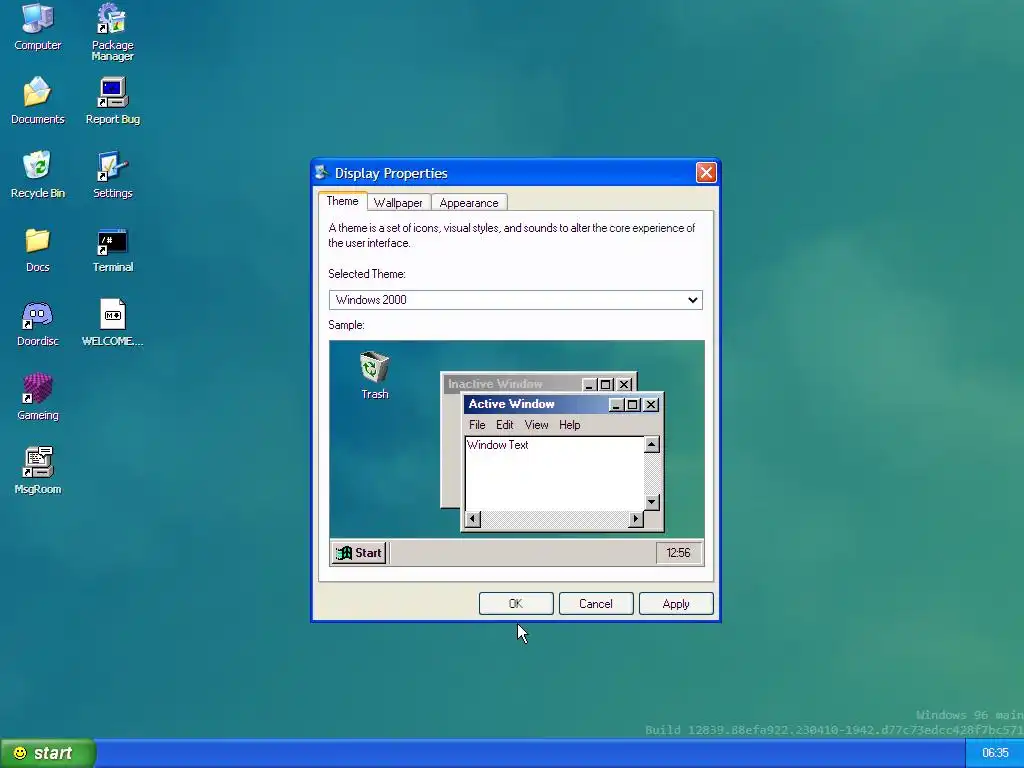Select the WELCOME markdown file icon
Viewport: 1024px width, 768px height.
112,323
